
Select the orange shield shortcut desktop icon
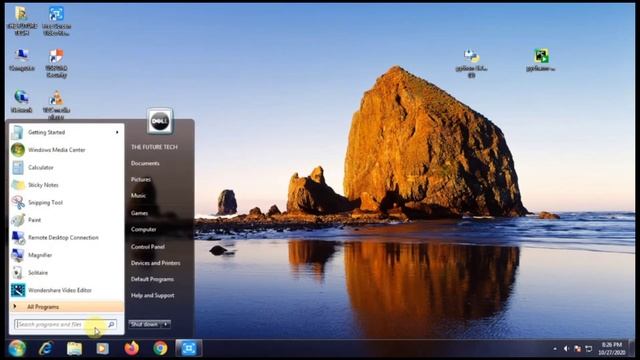(56, 63)
